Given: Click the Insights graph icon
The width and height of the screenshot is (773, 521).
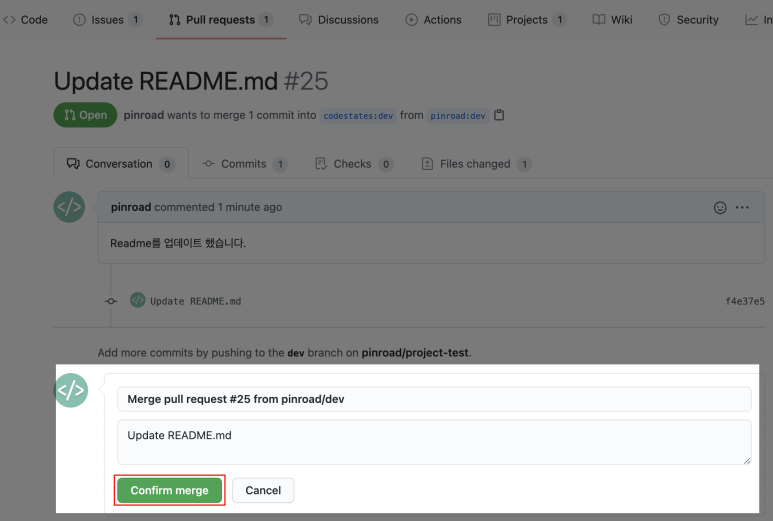Looking at the screenshot, I should 751,20.
